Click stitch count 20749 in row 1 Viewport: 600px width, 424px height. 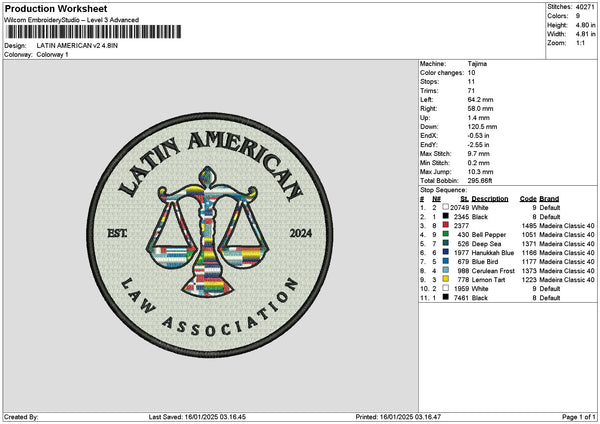click(x=459, y=208)
